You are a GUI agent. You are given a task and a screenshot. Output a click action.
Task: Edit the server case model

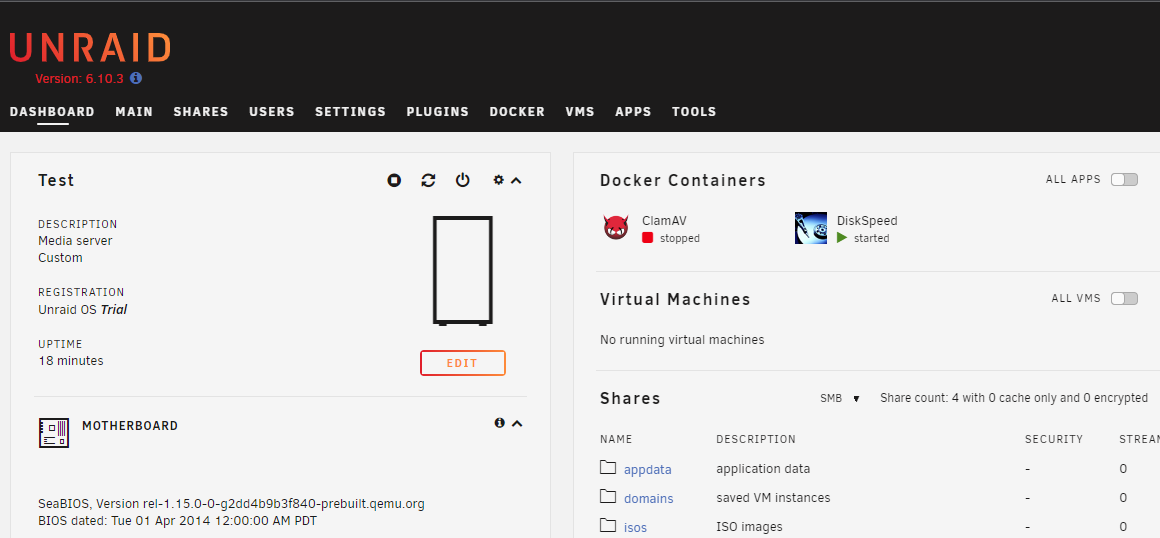462,363
